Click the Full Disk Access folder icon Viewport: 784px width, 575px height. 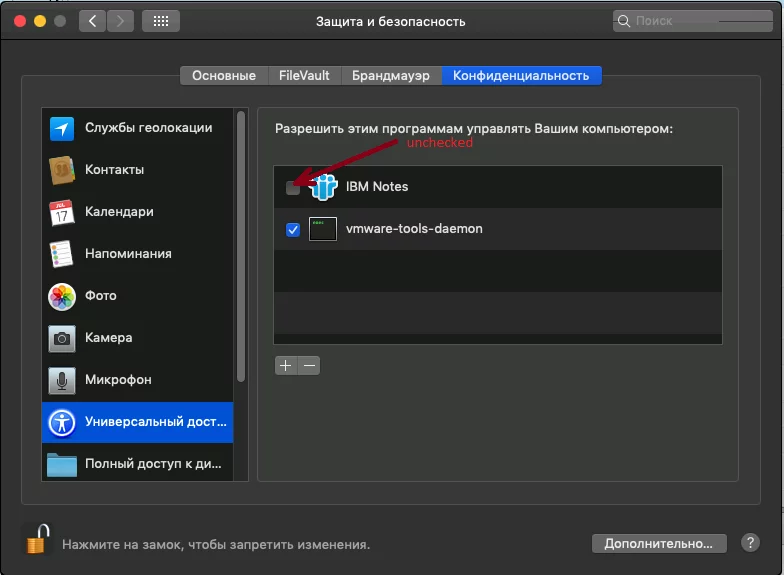[62, 464]
